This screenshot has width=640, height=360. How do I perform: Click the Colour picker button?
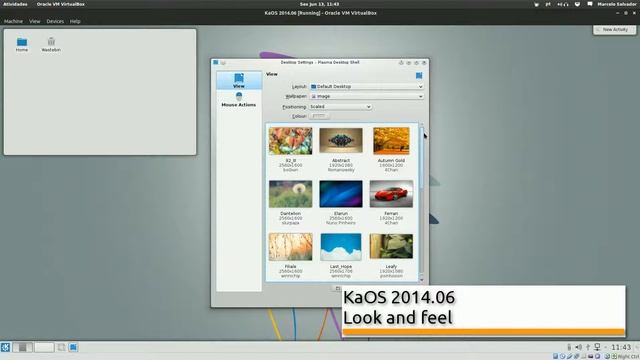(x=319, y=116)
